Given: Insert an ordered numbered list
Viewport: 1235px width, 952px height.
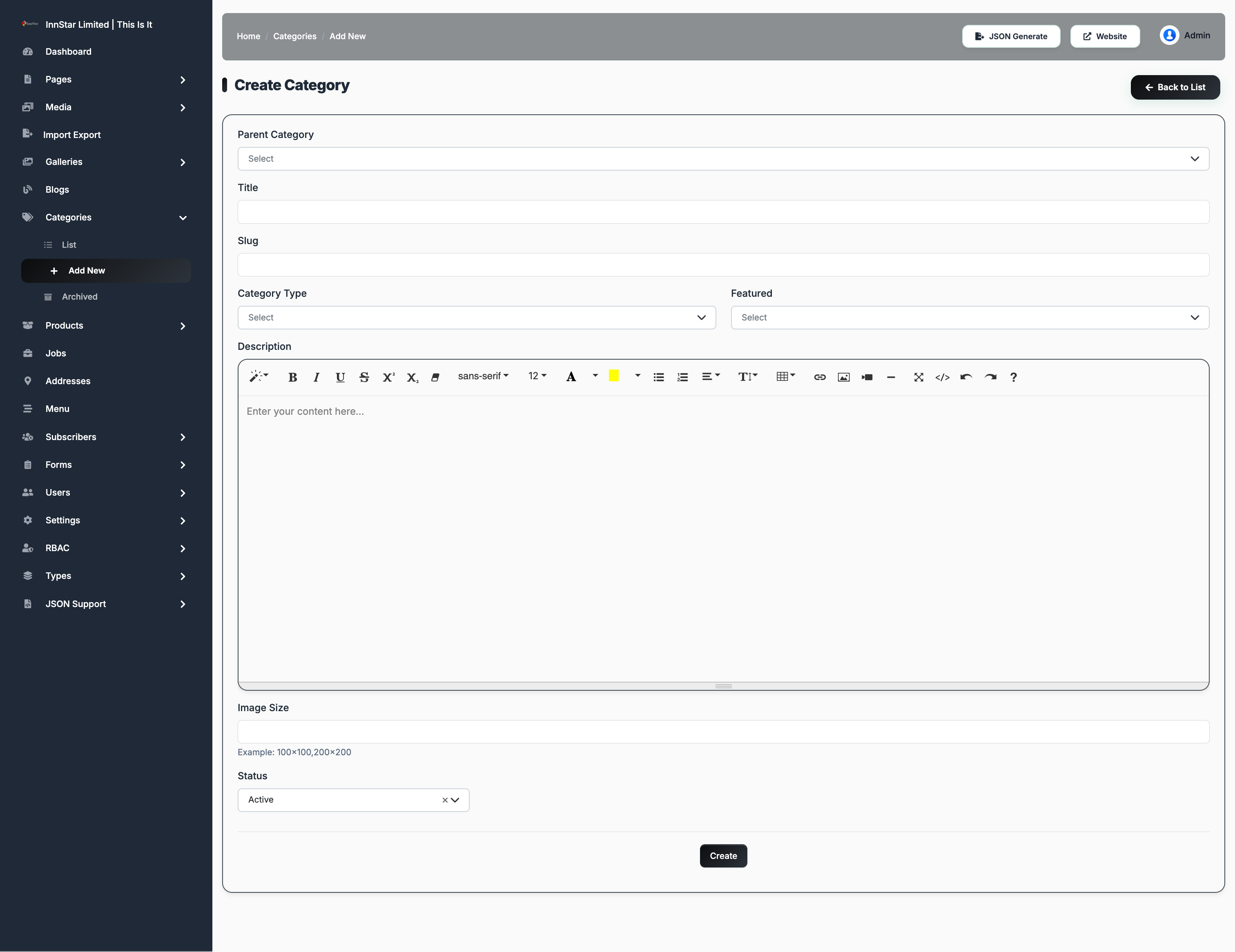Looking at the screenshot, I should (682, 377).
